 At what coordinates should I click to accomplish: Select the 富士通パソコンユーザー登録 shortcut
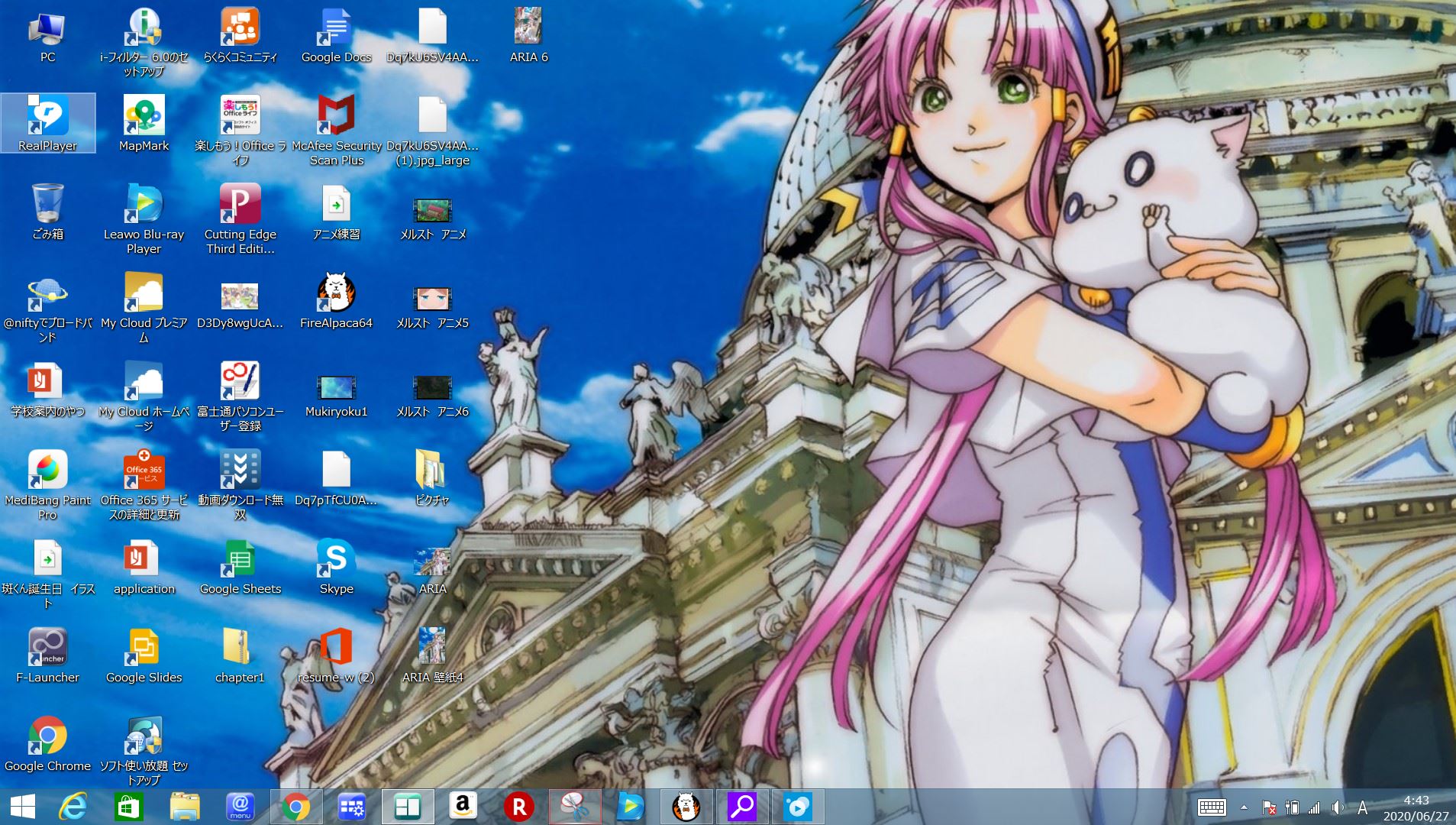click(x=240, y=396)
